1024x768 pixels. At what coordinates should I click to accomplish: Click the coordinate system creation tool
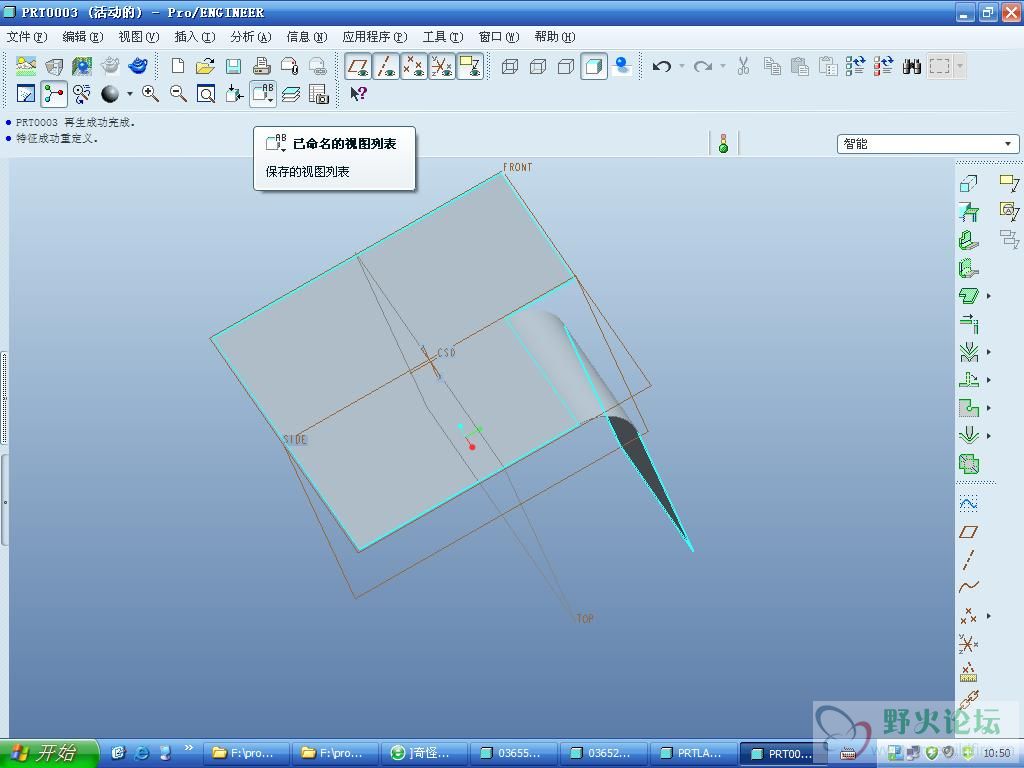(968, 644)
